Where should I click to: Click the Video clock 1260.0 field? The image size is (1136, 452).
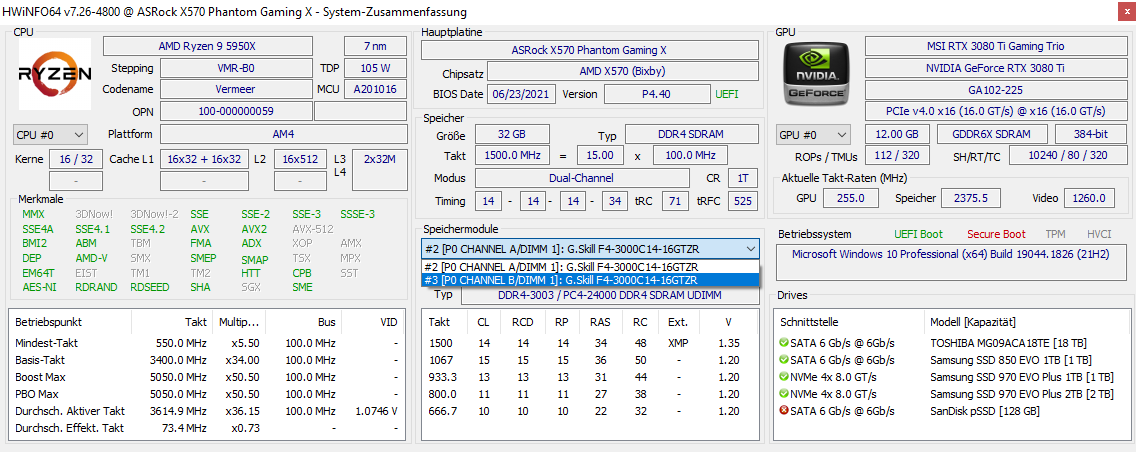tap(1090, 198)
